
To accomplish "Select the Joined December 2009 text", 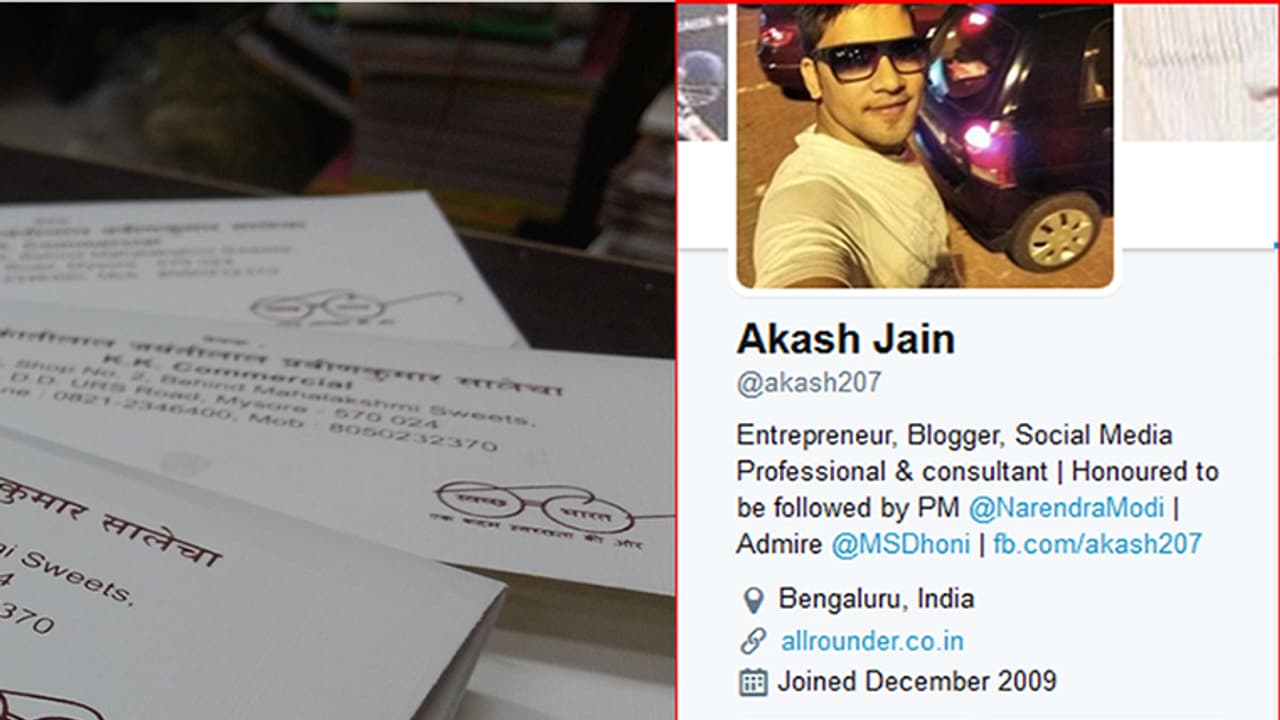I will 917,682.
